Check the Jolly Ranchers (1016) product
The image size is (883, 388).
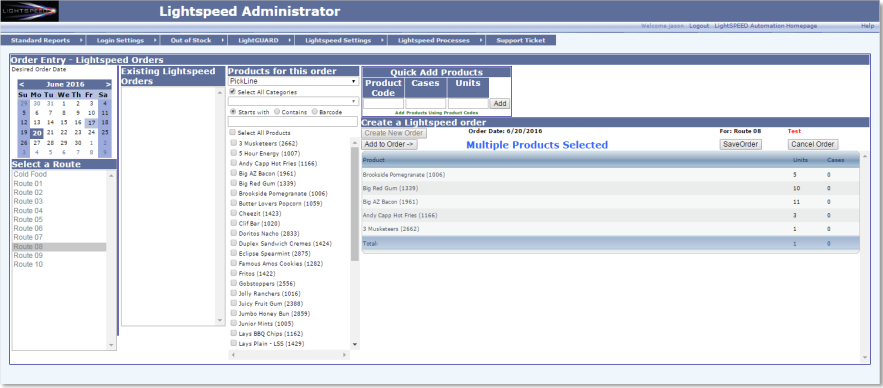click(233, 293)
